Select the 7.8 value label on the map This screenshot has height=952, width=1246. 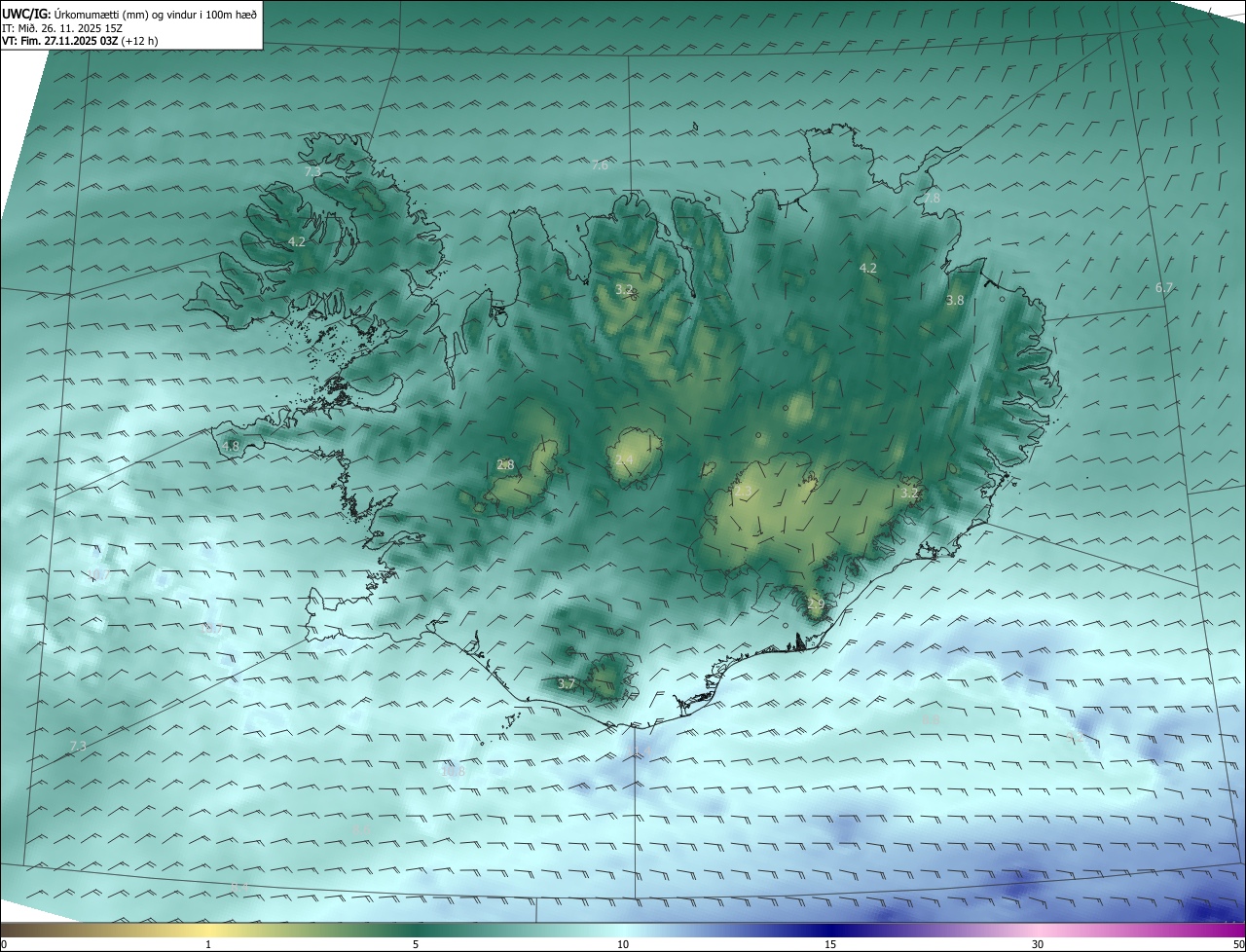pyautogui.click(x=932, y=198)
